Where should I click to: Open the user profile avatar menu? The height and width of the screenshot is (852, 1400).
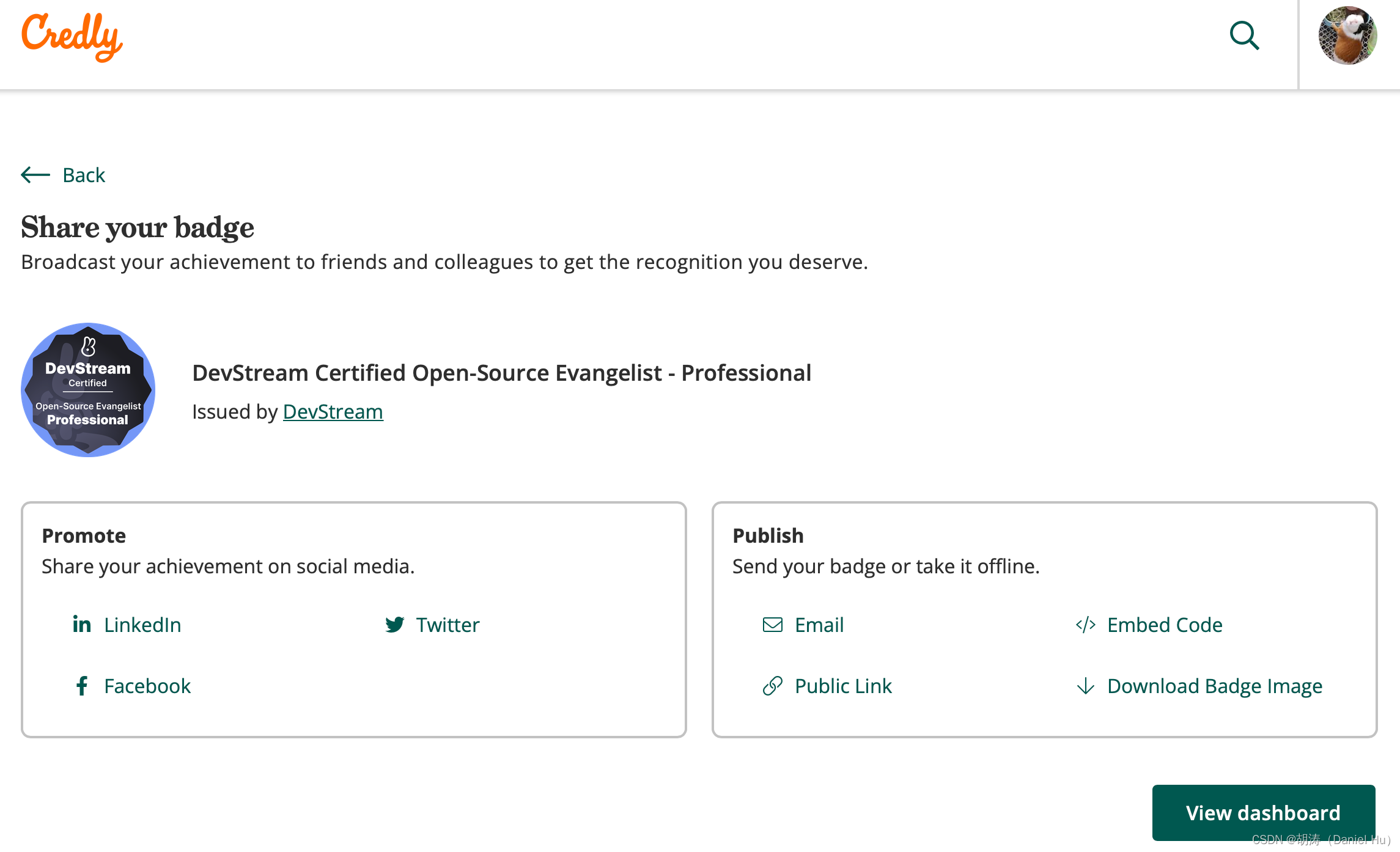coord(1347,35)
